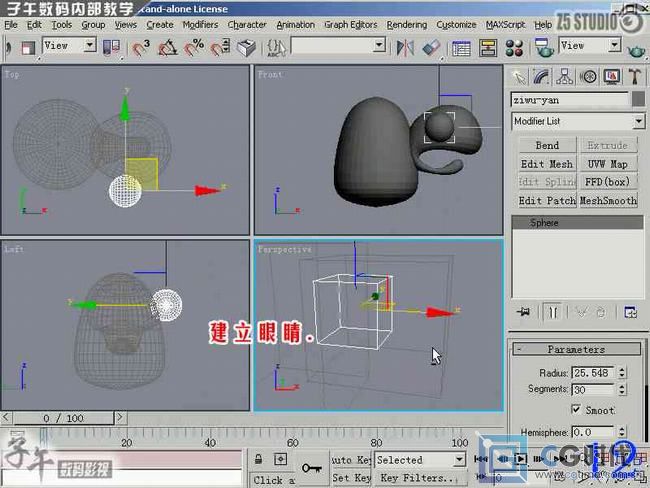Screen dimensions: 650x488
Task: Click the Pin Stack icon
Action: [x=523, y=312]
